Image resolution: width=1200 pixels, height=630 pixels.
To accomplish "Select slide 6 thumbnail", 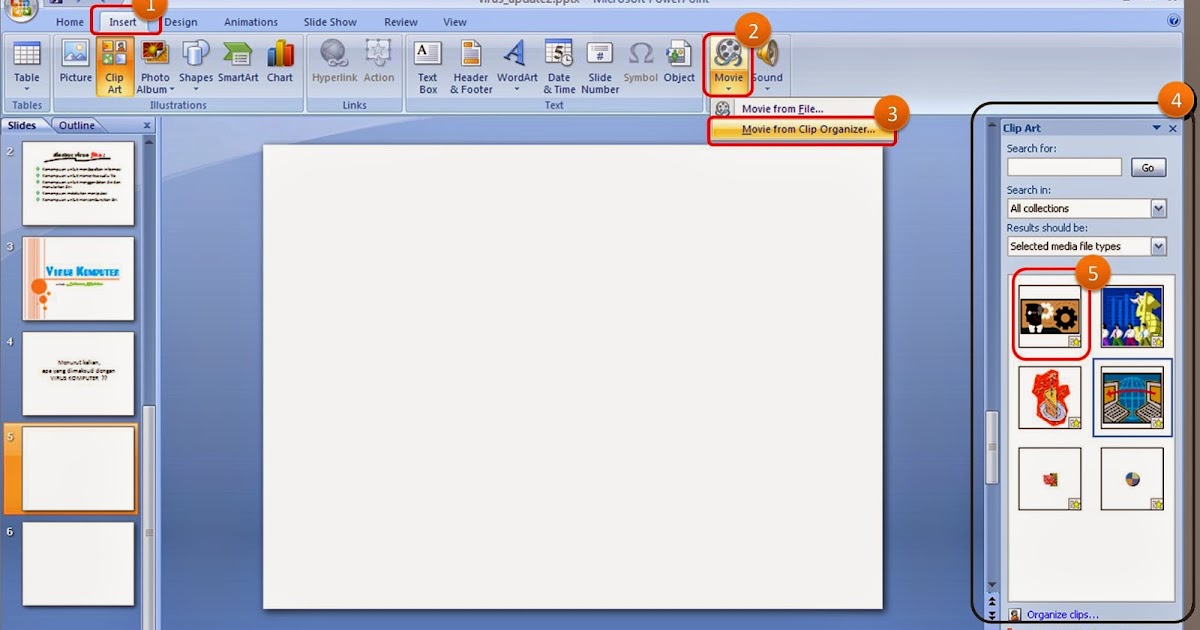I will [78, 563].
